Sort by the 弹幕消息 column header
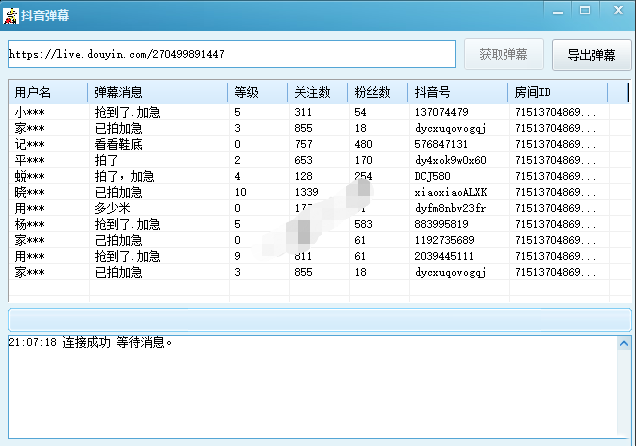Viewport: 636px width, 446px height. pos(157,92)
